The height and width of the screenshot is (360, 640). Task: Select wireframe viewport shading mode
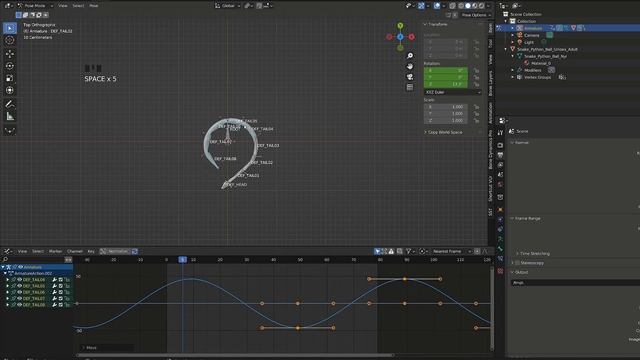coord(461,6)
